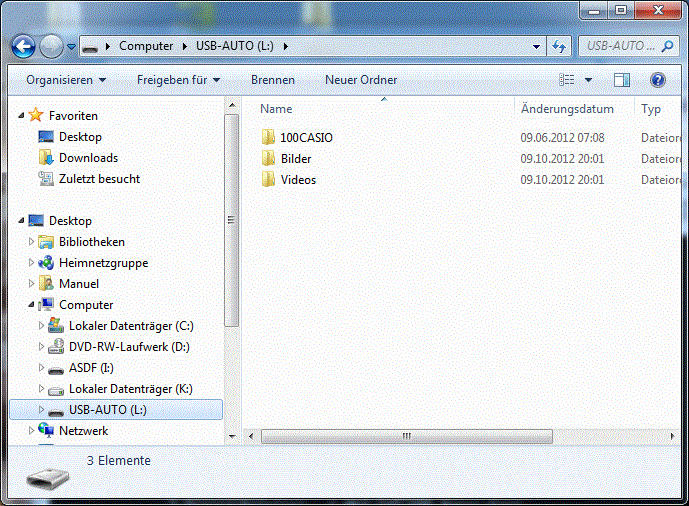Click the drive icon in address bar
The width and height of the screenshot is (689, 506).
pyautogui.click(x=91, y=47)
